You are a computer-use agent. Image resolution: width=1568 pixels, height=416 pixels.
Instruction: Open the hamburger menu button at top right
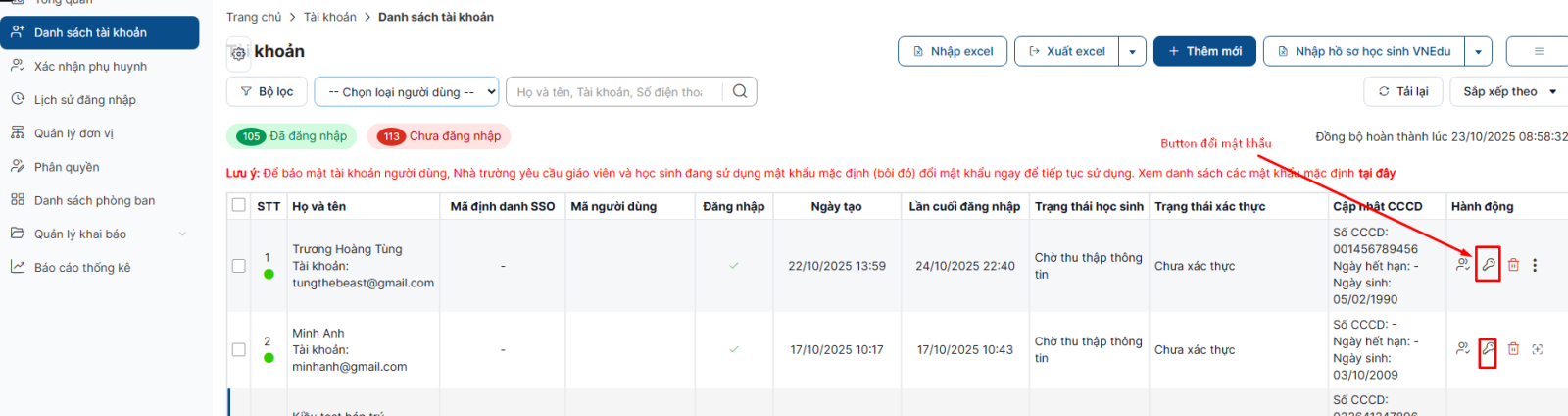tap(1539, 51)
